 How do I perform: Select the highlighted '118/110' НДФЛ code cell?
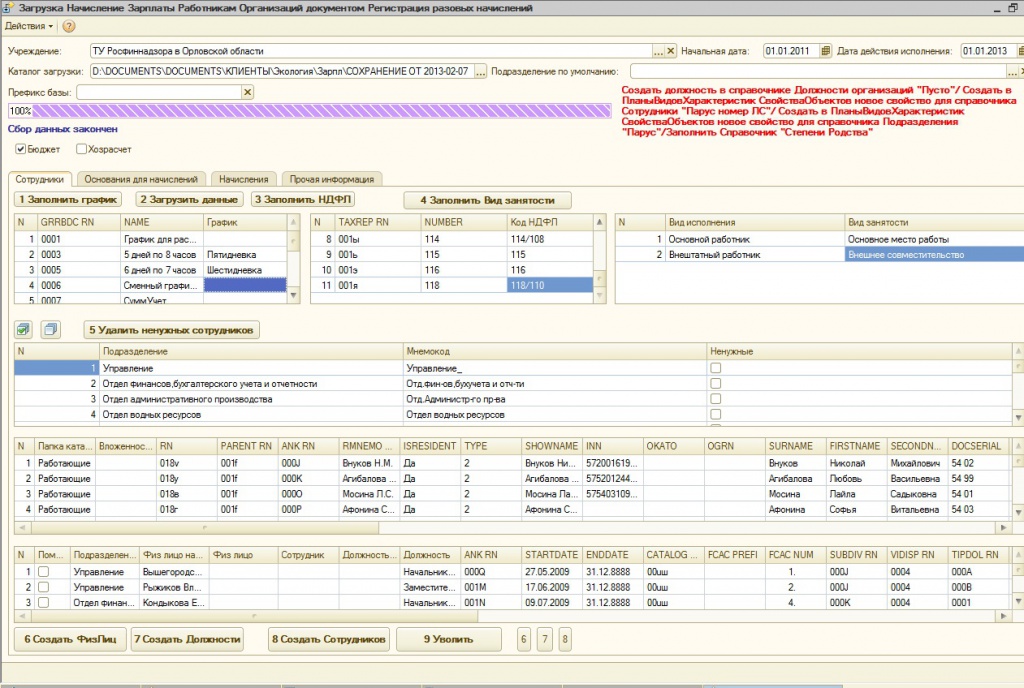[x=549, y=285]
